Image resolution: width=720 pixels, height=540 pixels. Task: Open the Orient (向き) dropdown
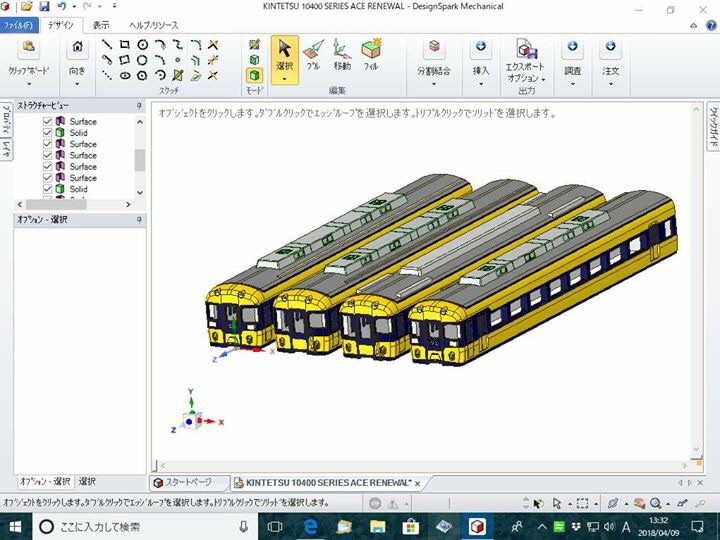[x=77, y=84]
